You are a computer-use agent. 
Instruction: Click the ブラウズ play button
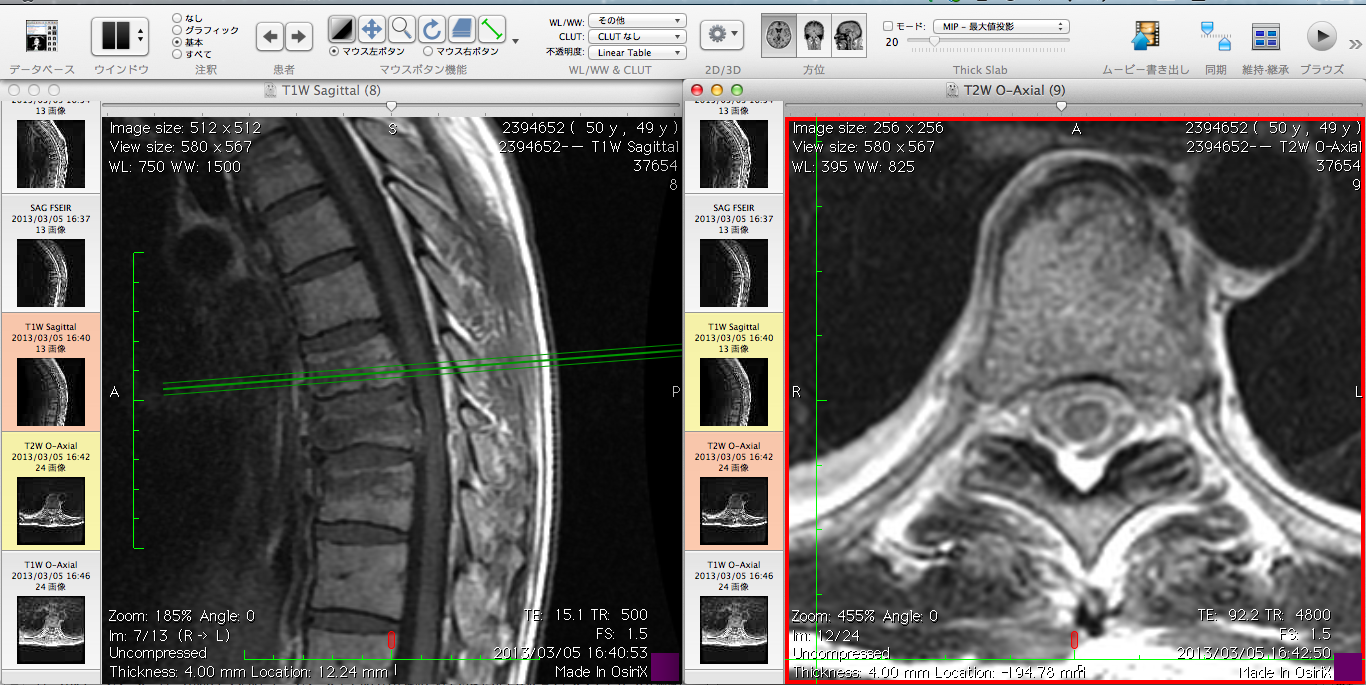tap(1321, 37)
